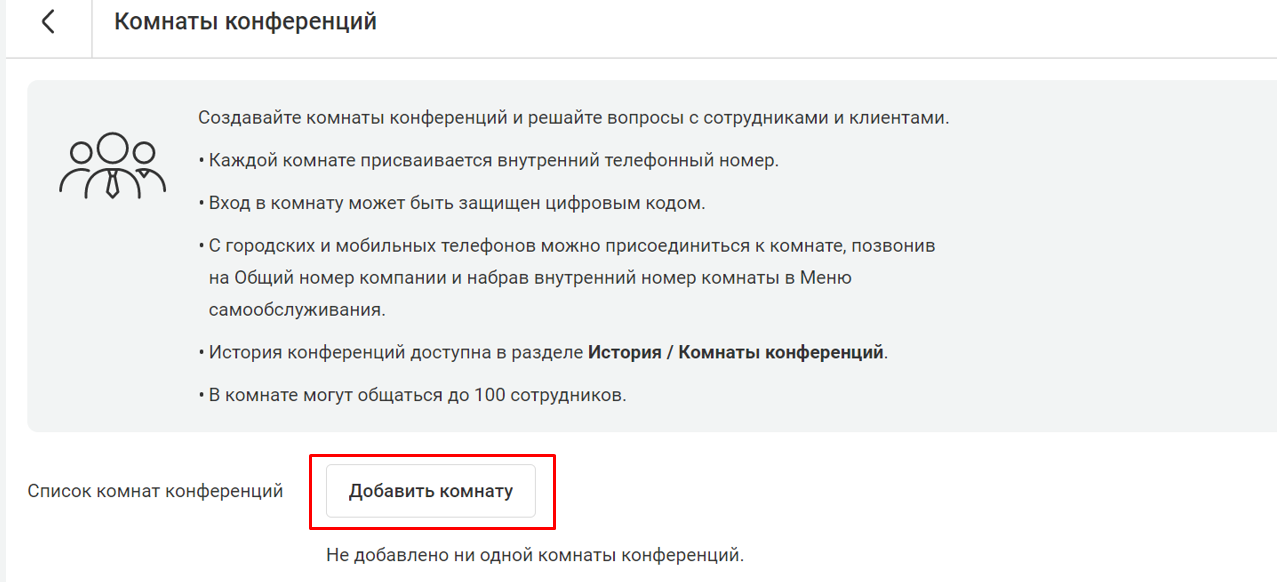Select the bullet about цифровым кодом protection
Image resolution: width=1277 pixels, height=582 pixels.
coord(452,203)
